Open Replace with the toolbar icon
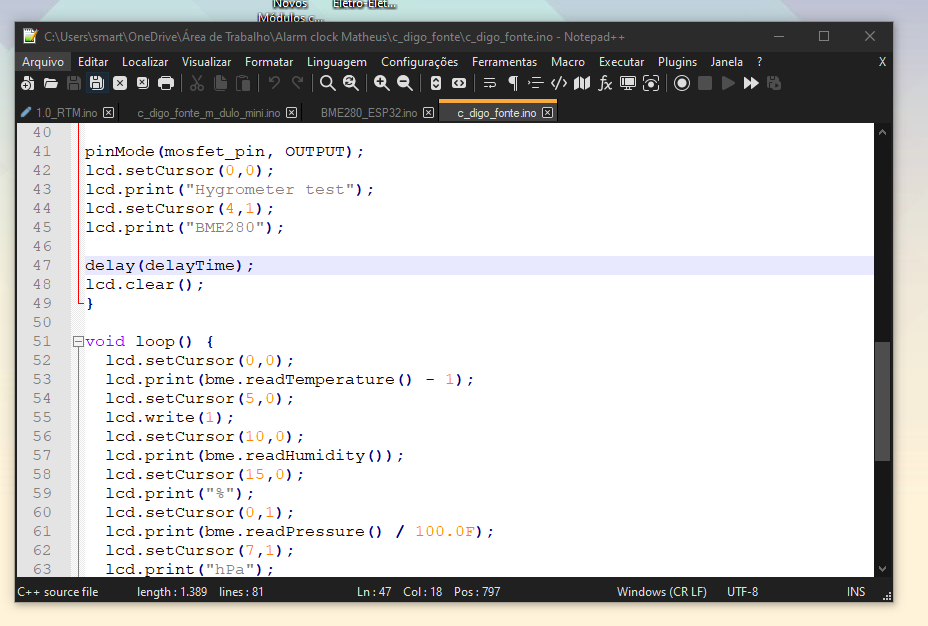Viewport: 928px width, 626px height. point(351,83)
